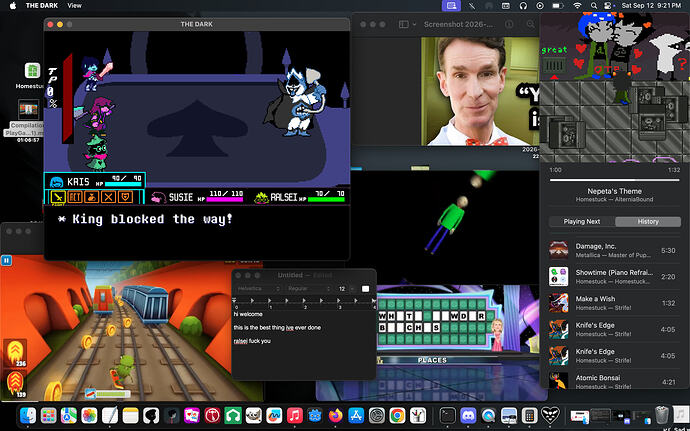Screen dimensions: 690x431
Task: Open Maps from the Dock
Action: click(x=69, y=415)
